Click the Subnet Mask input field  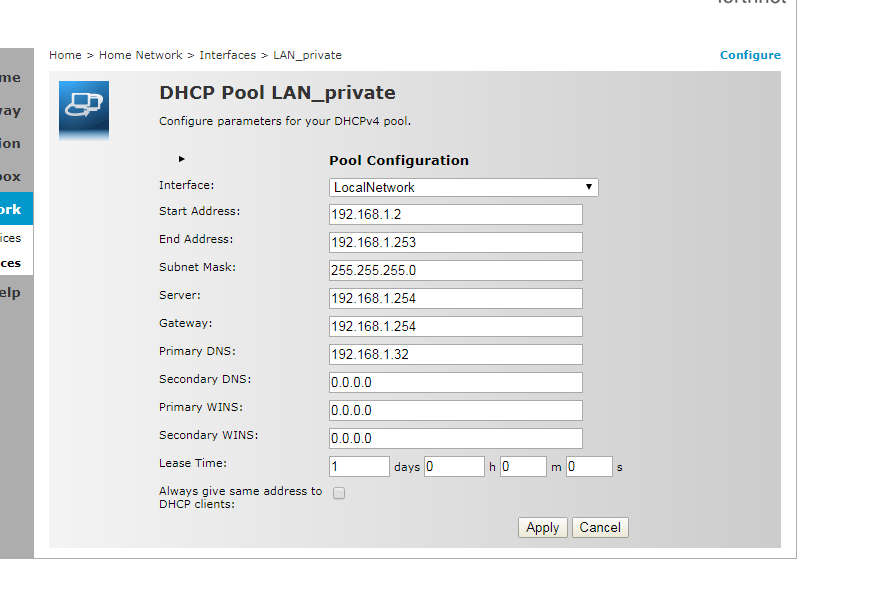pos(455,270)
